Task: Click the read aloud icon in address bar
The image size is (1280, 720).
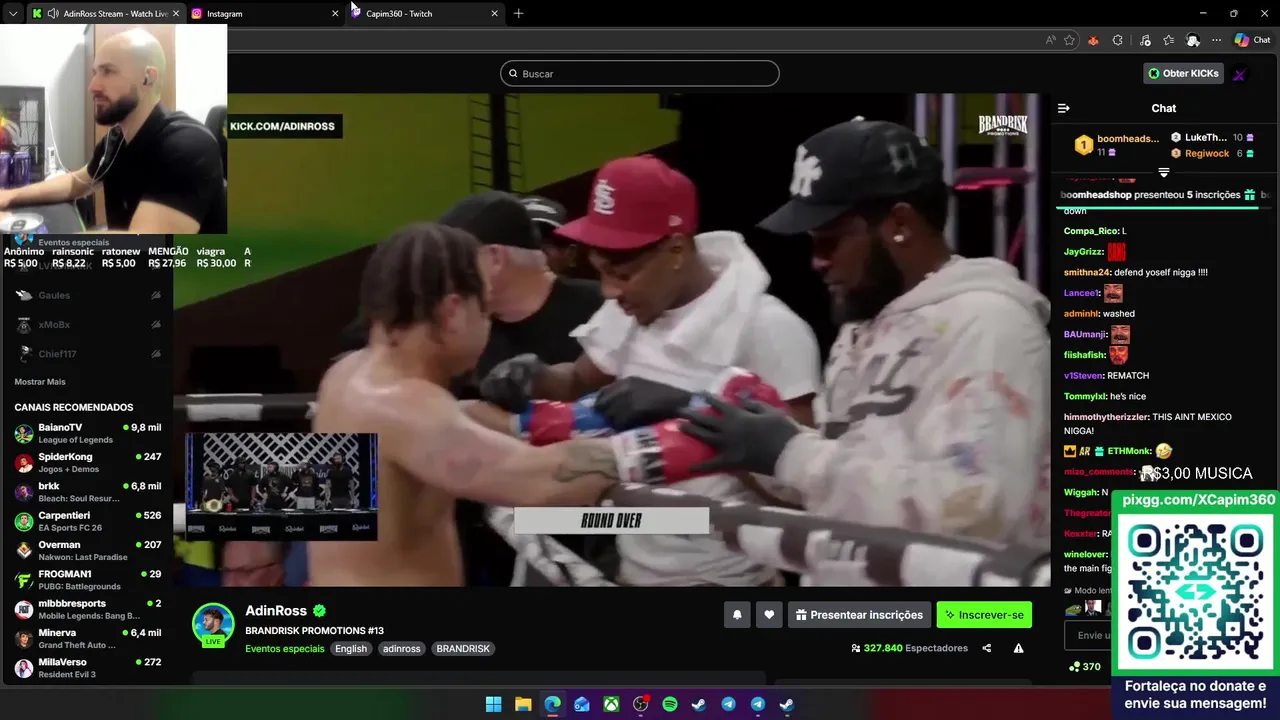Action: coord(1050,40)
